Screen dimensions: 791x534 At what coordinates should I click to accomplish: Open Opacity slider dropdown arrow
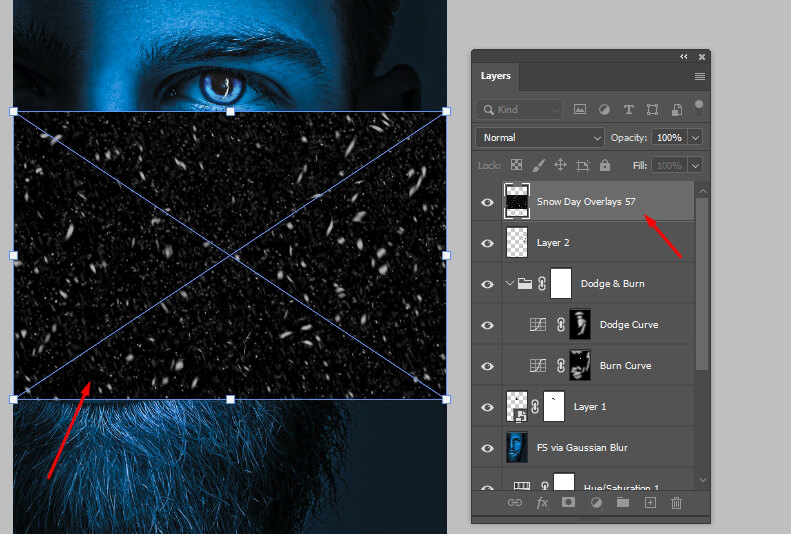point(695,137)
